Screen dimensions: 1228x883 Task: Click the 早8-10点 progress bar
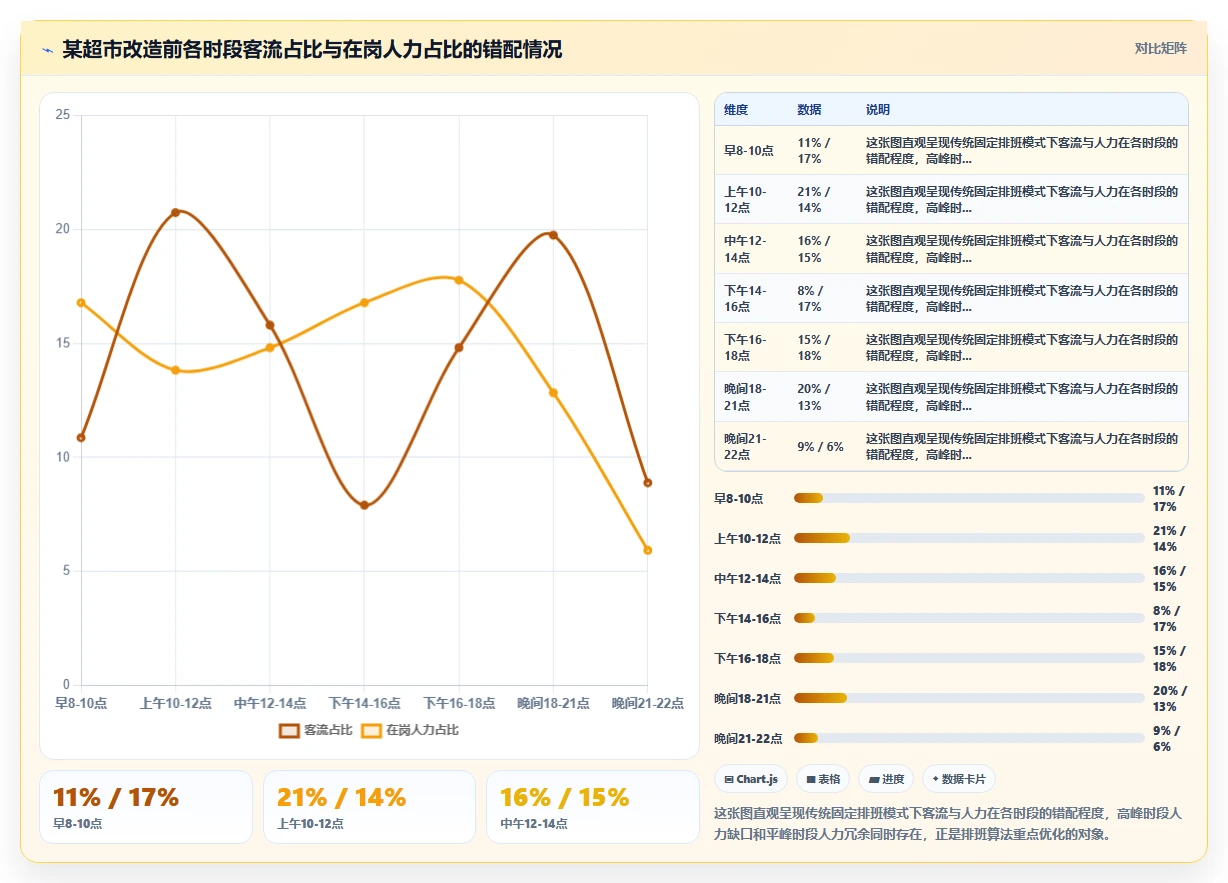(x=969, y=498)
